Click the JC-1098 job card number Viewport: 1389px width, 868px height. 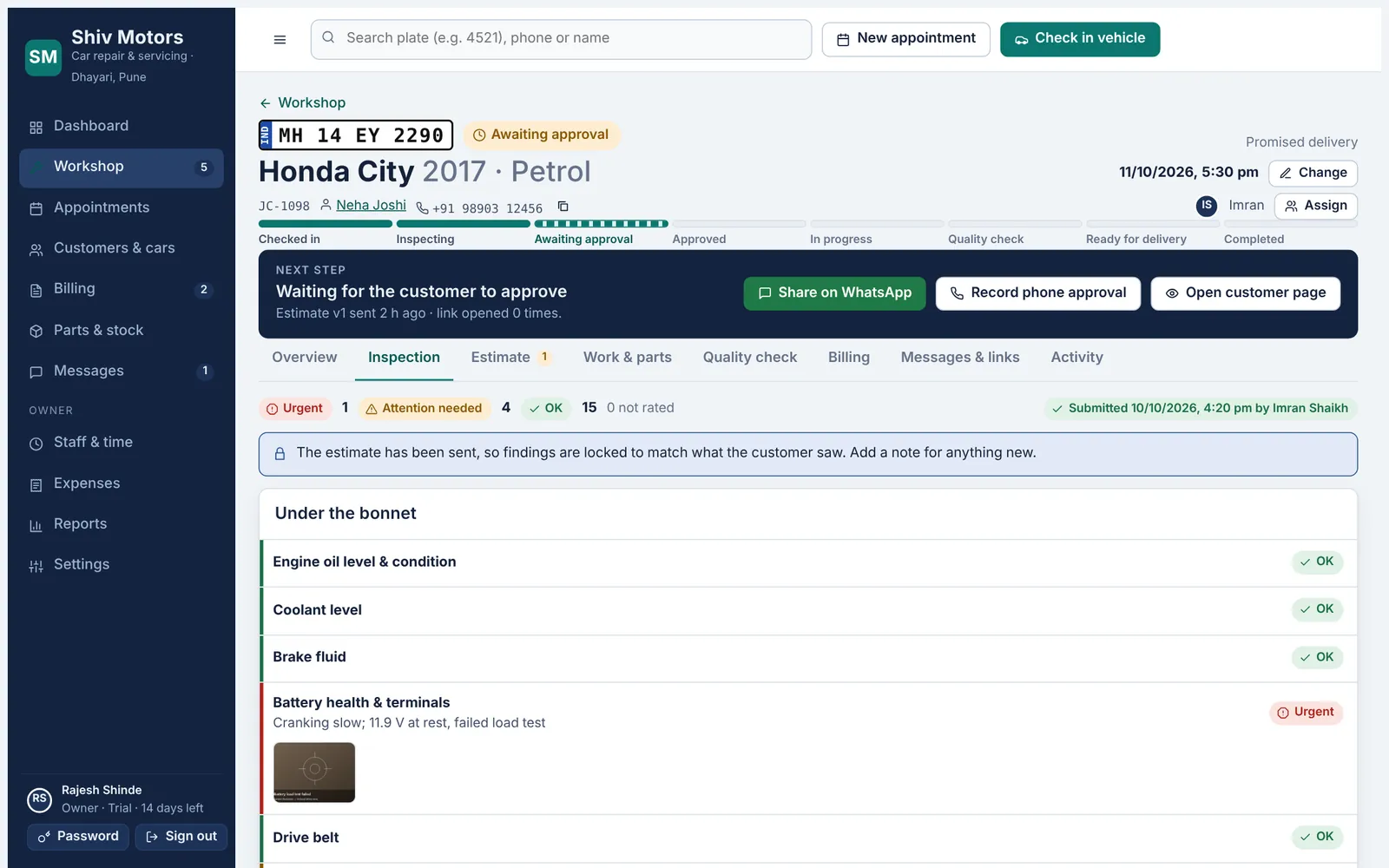click(284, 207)
